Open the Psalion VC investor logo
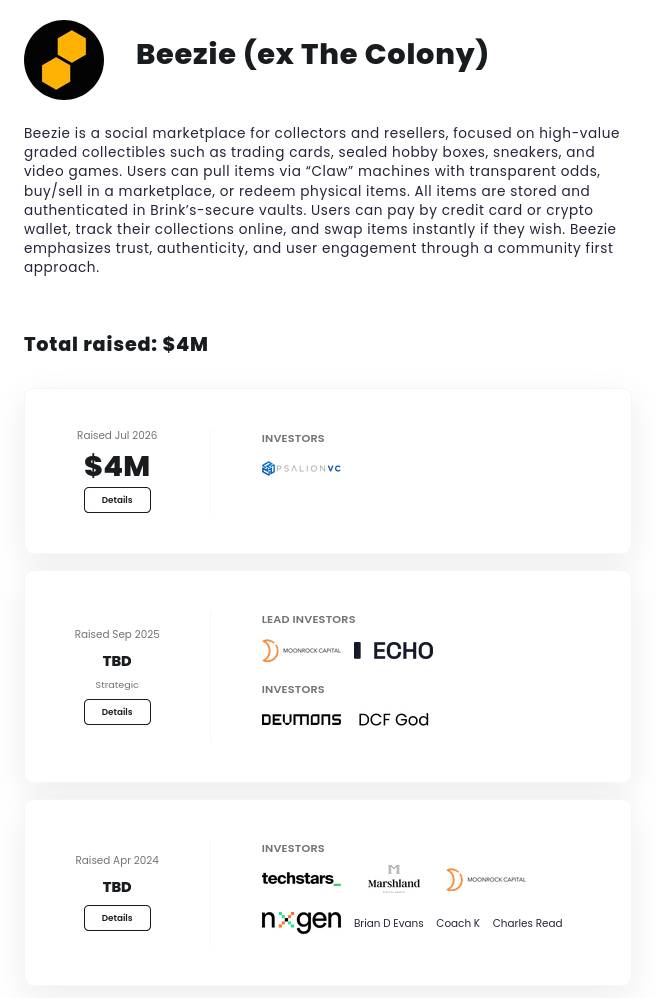Screen dimensions: 656x998 point(302,468)
